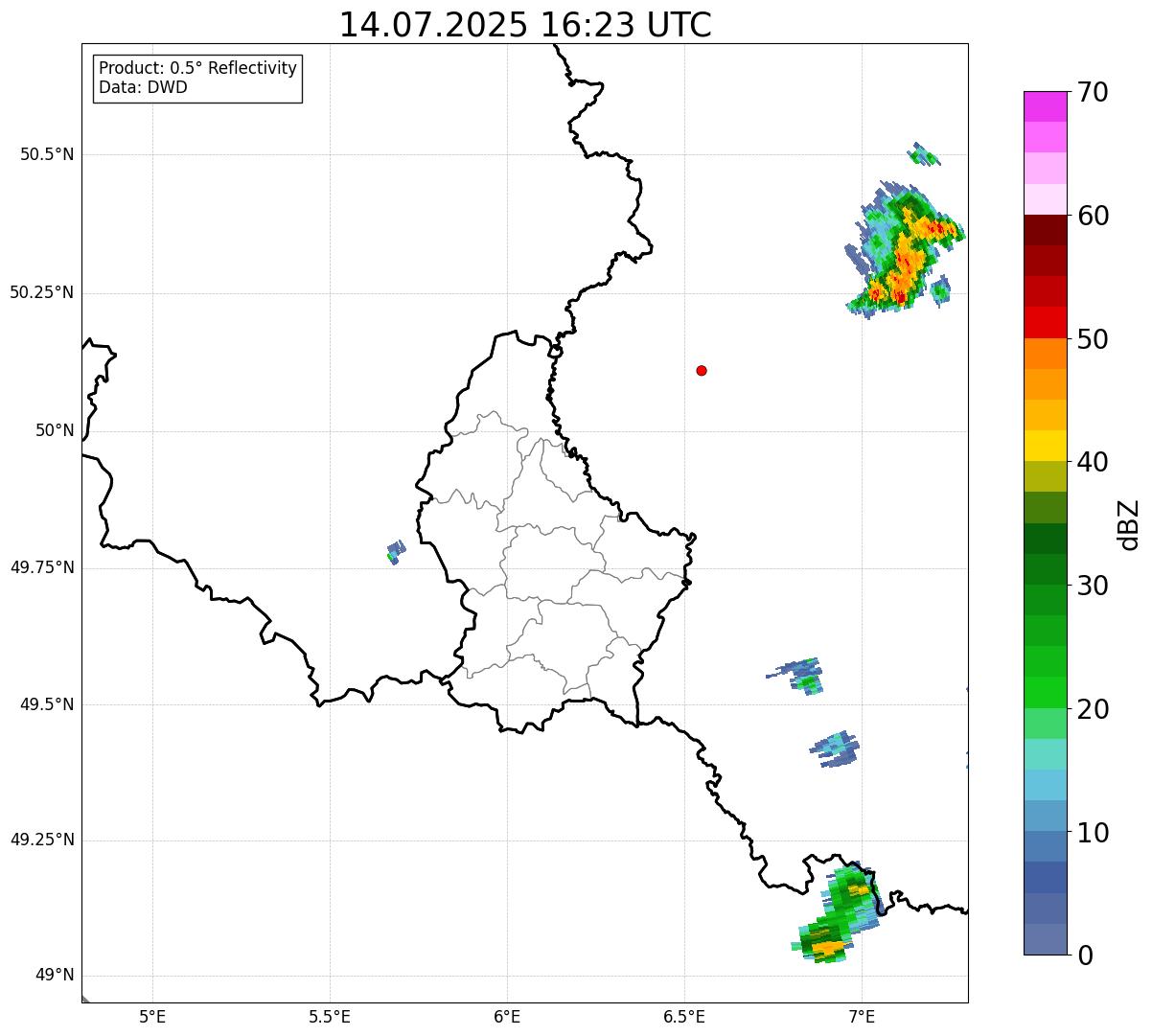
Task: Click the magenta top swatch of the colorbar
Action: point(1045,106)
